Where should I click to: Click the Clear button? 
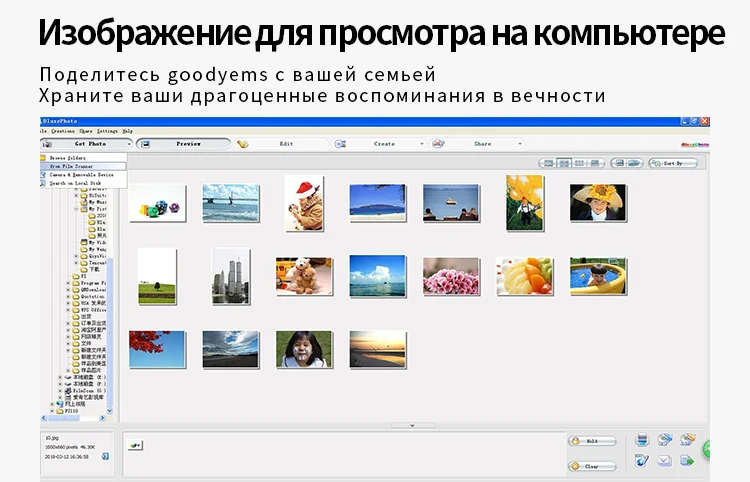tap(592, 466)
